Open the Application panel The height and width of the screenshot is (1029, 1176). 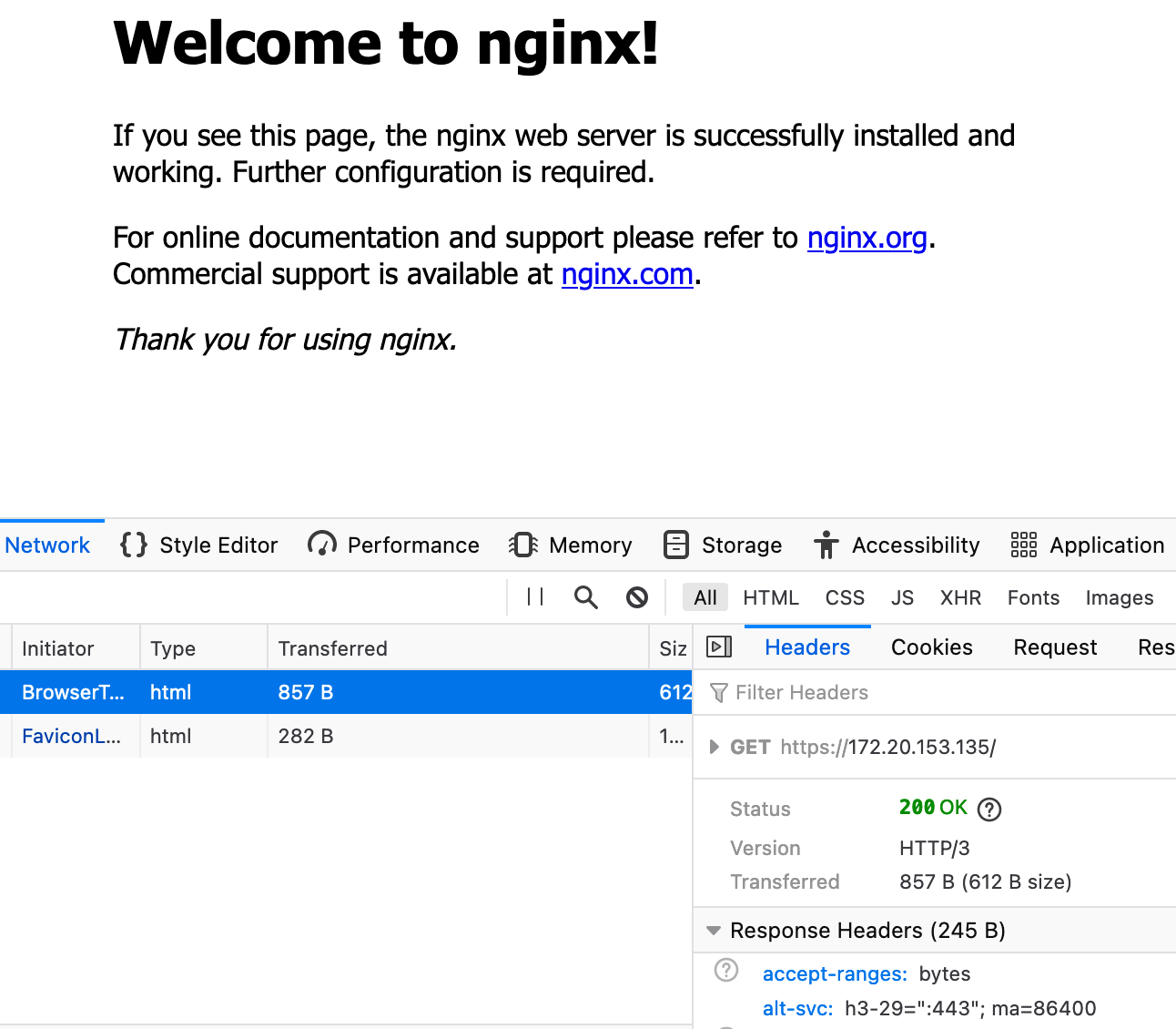(1089, 545)
